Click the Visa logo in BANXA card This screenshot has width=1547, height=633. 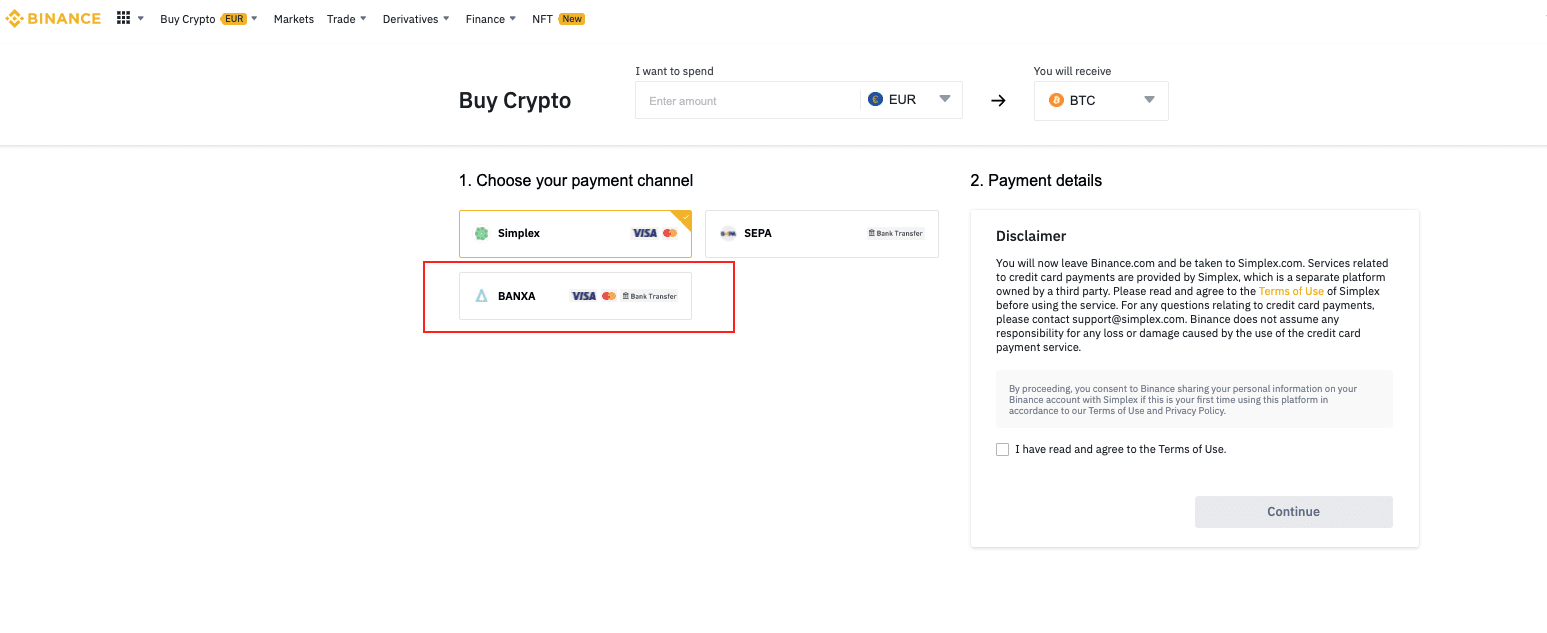click(583, 296)
